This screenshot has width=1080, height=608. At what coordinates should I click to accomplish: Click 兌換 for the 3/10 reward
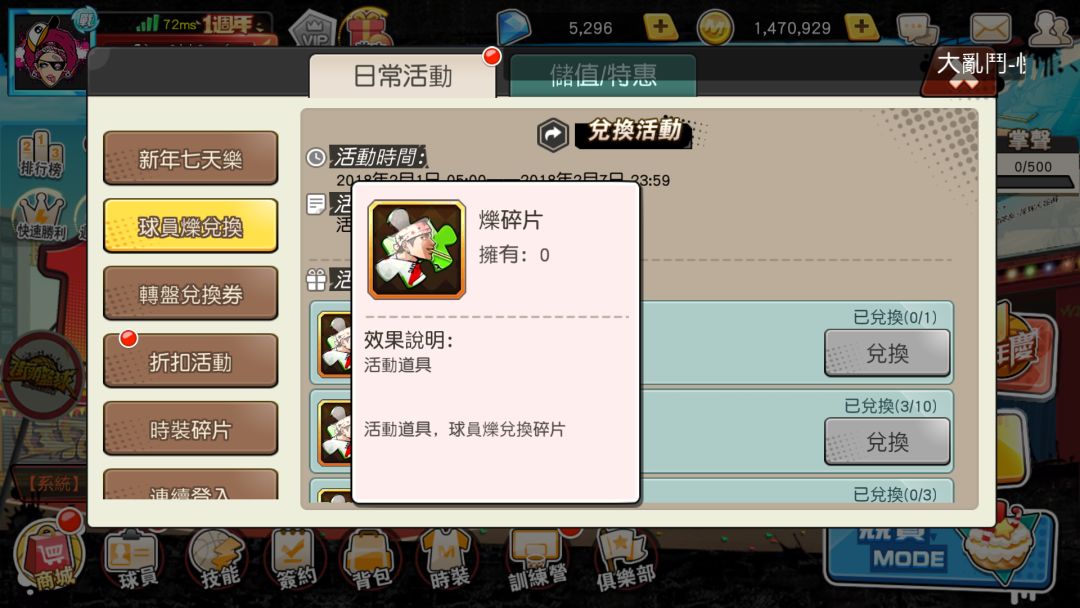[x=887, y=441]
